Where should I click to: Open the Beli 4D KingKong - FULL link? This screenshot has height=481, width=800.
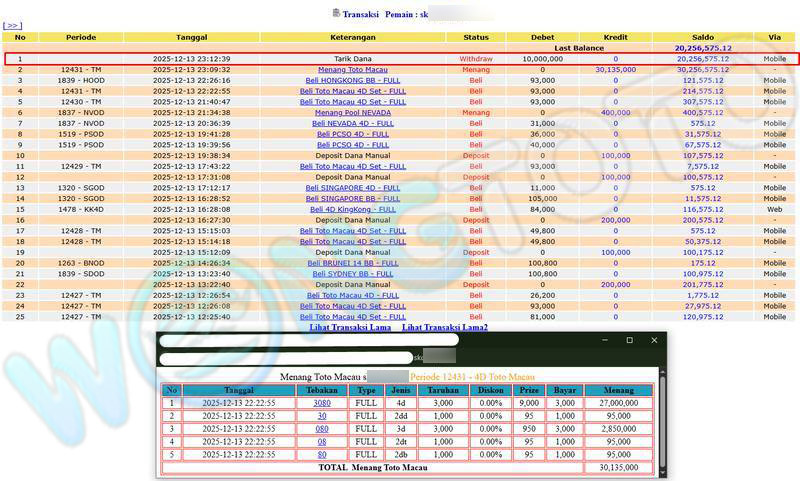coord(353,209)
